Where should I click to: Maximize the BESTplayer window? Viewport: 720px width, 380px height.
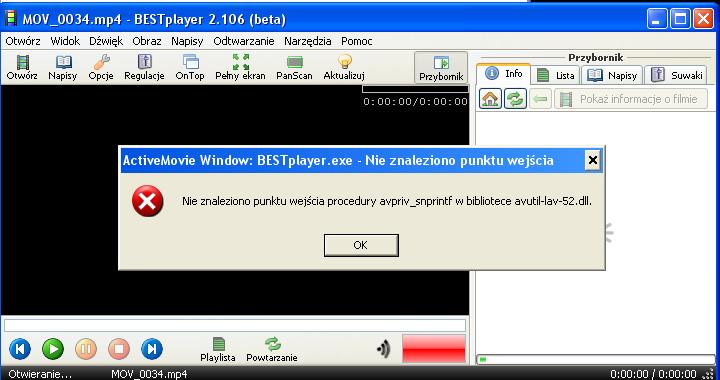680,19
